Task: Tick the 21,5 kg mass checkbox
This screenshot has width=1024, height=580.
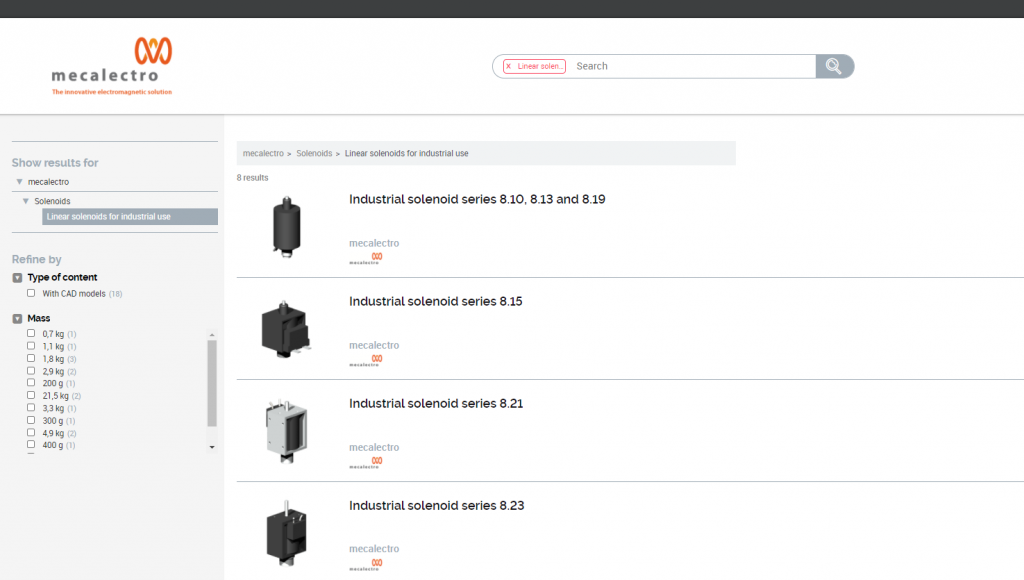Action: [31, 396]
